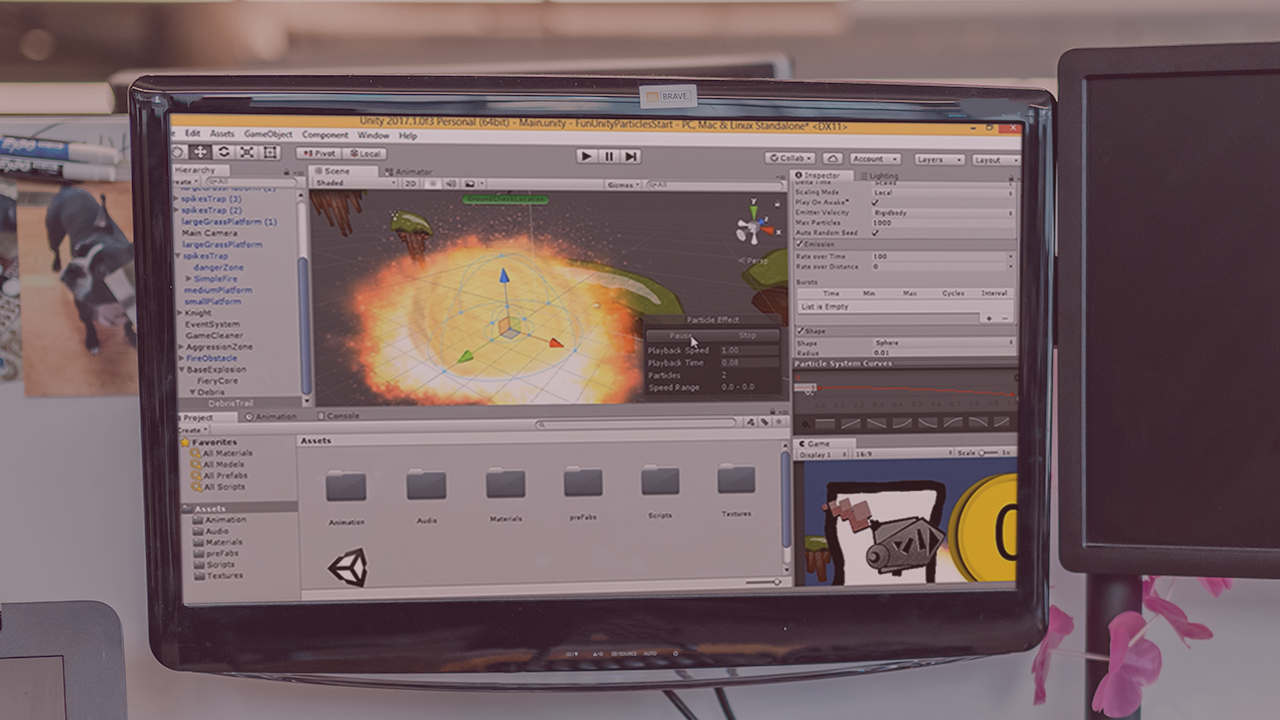The width and height of the screenshot is (1280, 720).
Task: Toggle the Play On Awake checkbox
Action: coord(876,202)
